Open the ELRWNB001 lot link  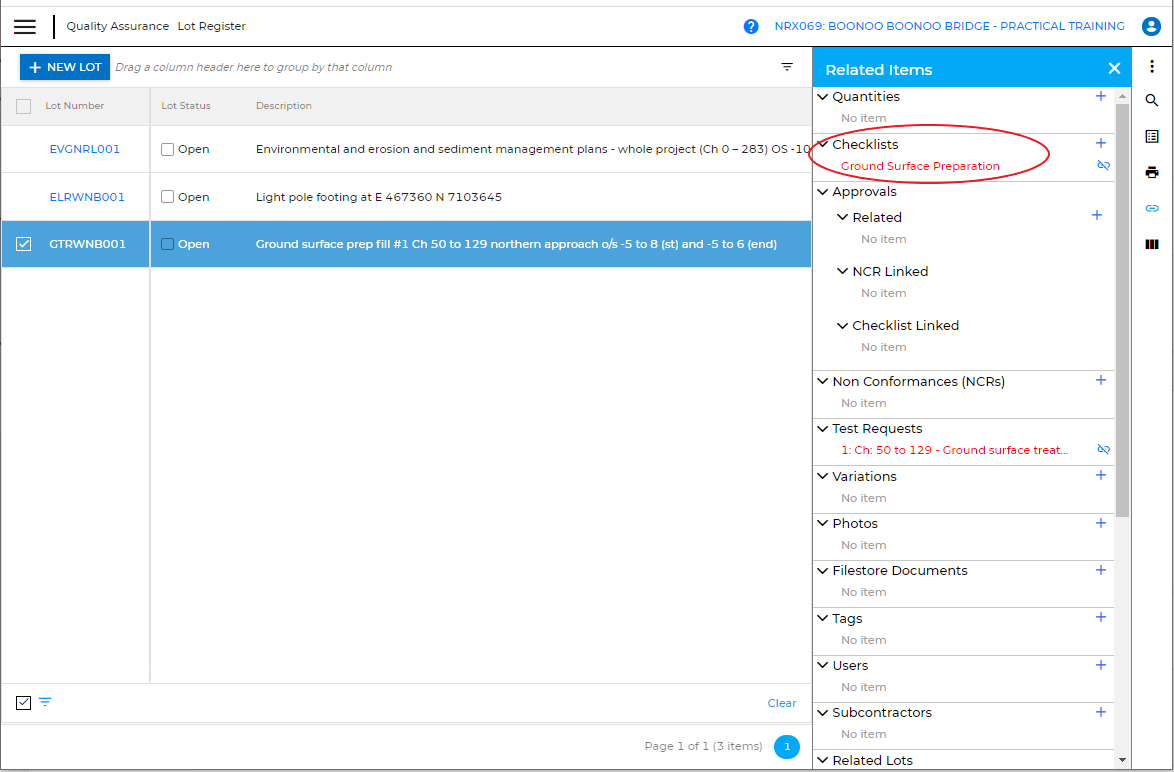click(x=87, y=197)
